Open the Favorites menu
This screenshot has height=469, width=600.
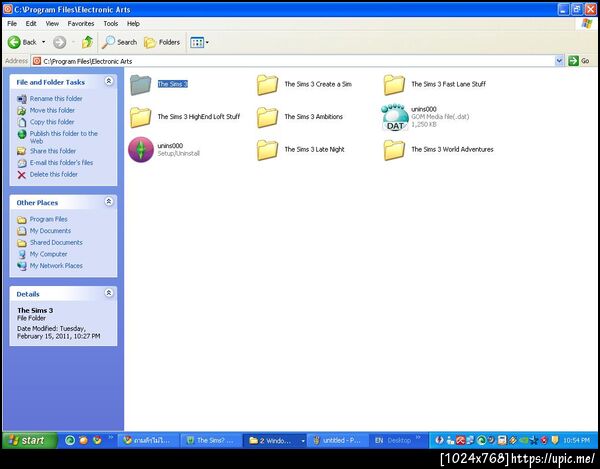pyautogui.click(x=81, y=23)
